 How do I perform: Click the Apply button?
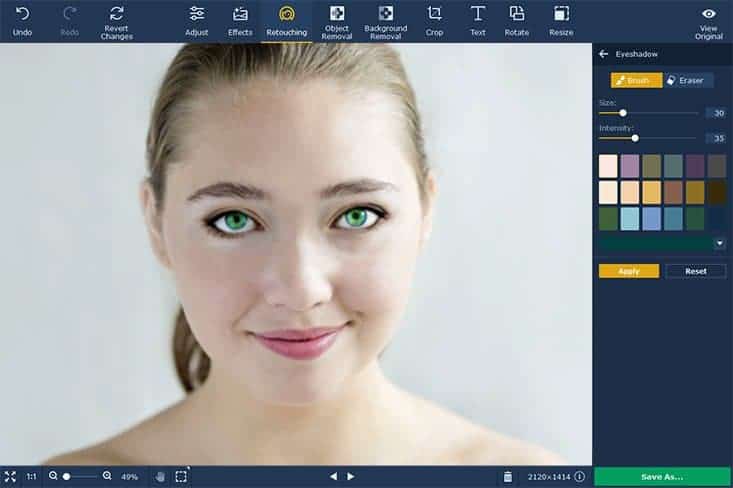coord(629,271)
